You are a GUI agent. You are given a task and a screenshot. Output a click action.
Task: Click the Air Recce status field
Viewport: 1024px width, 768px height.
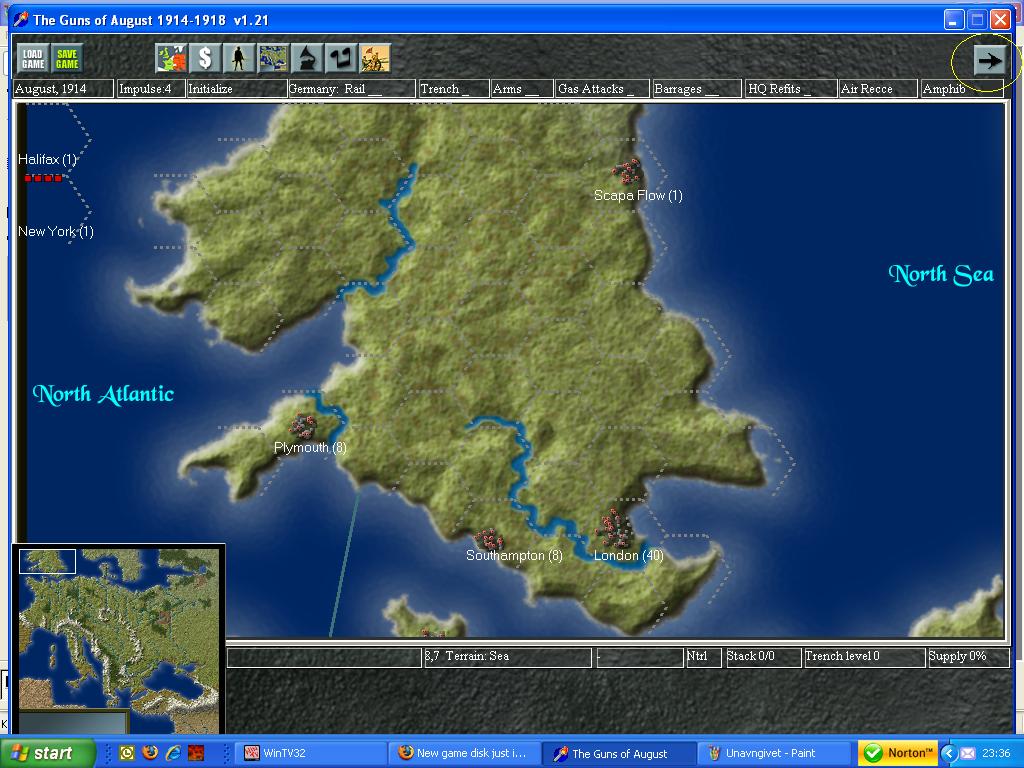coord(878,89)
